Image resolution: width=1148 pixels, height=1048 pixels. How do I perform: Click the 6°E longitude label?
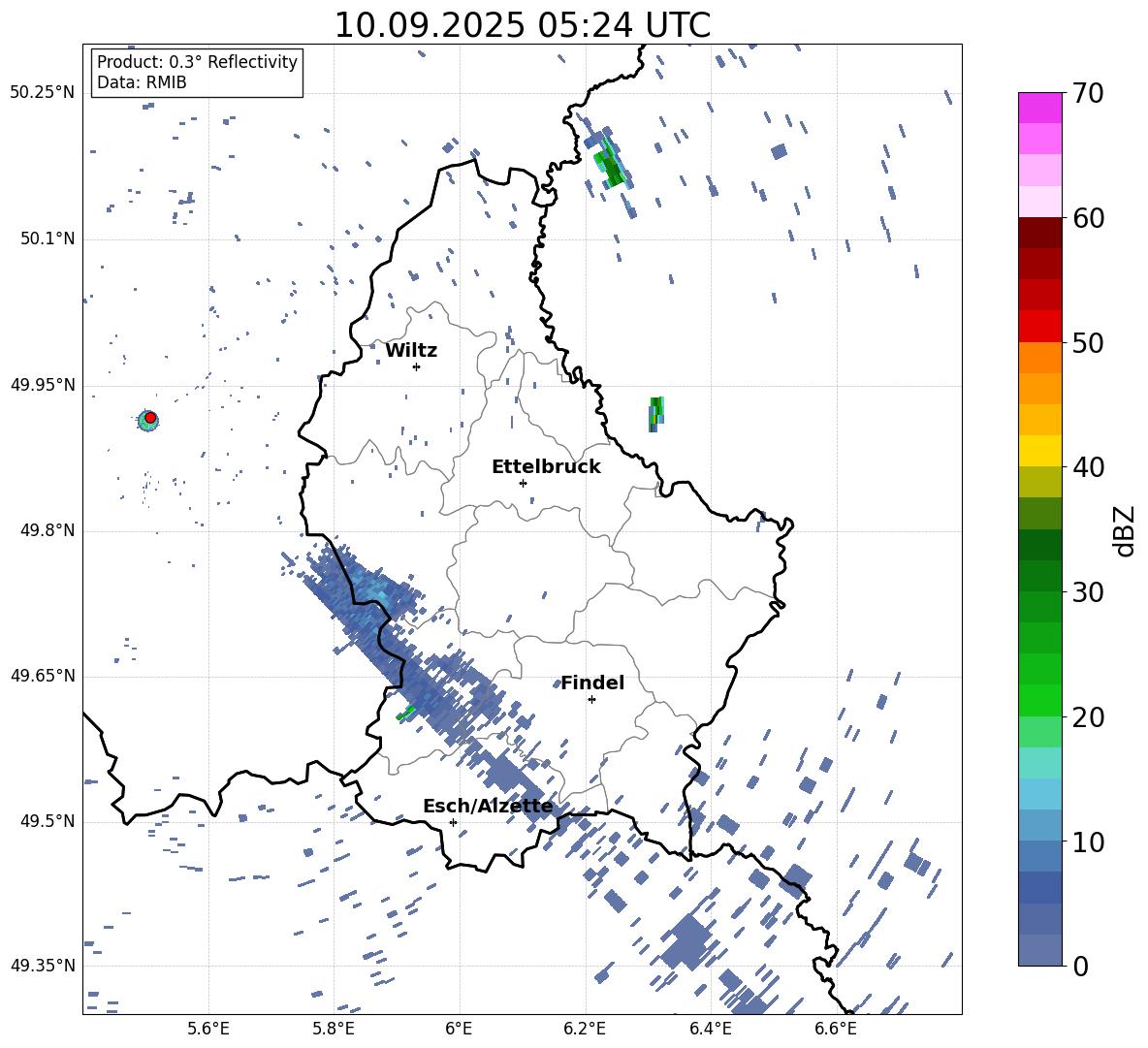(x=459, y=1029)
